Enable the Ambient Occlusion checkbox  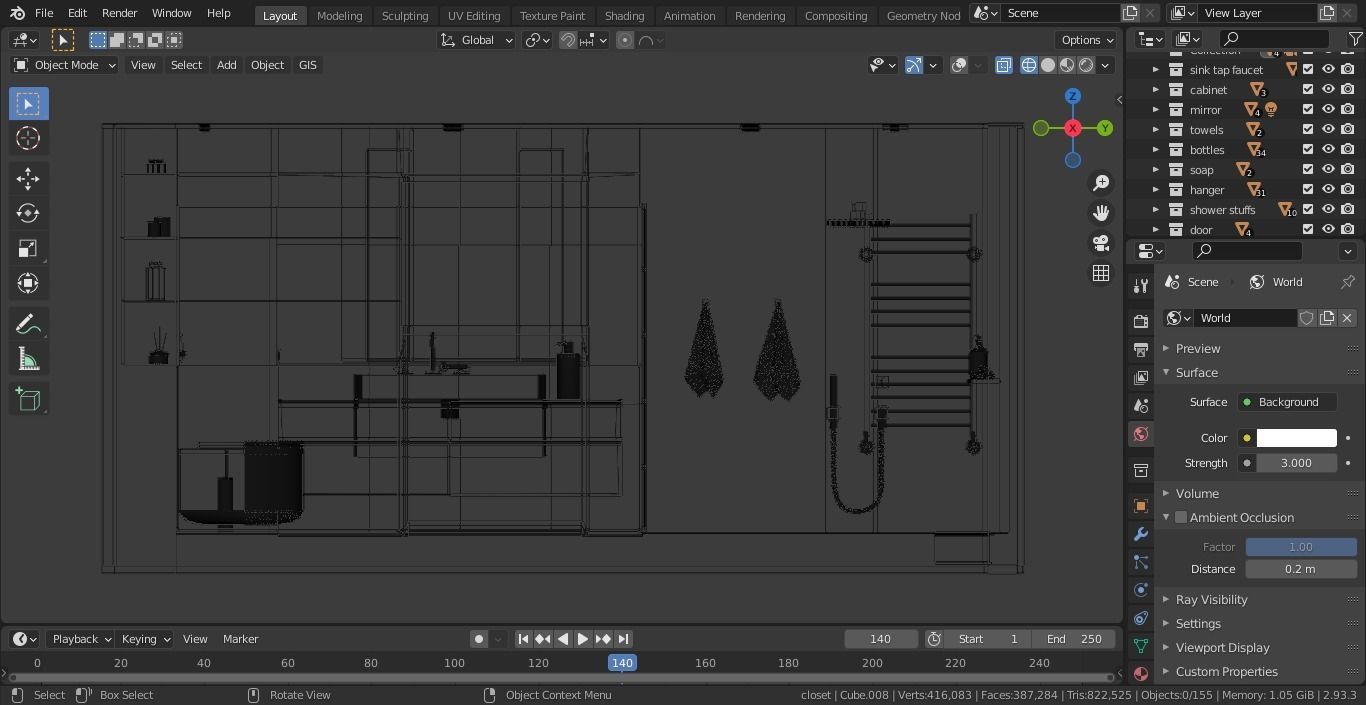(1181, 518)
